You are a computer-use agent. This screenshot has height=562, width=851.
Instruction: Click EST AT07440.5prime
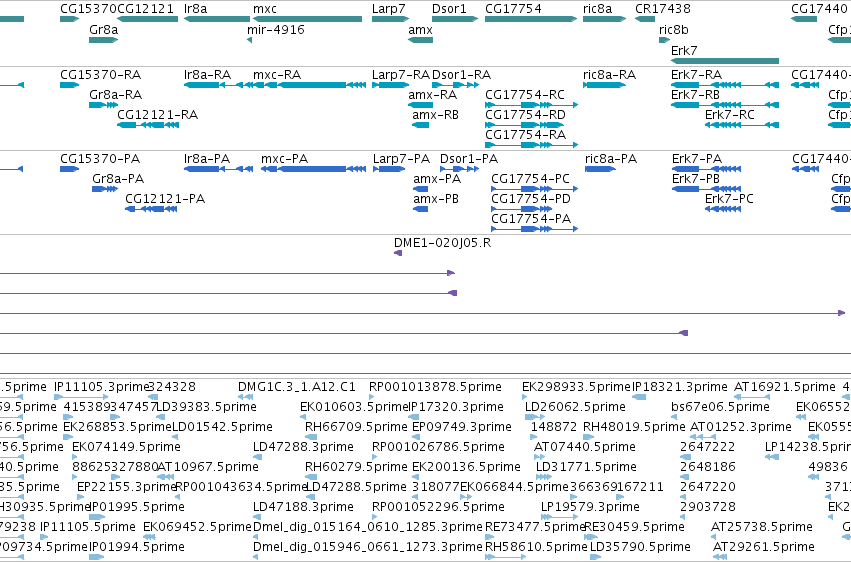[585, 447]
